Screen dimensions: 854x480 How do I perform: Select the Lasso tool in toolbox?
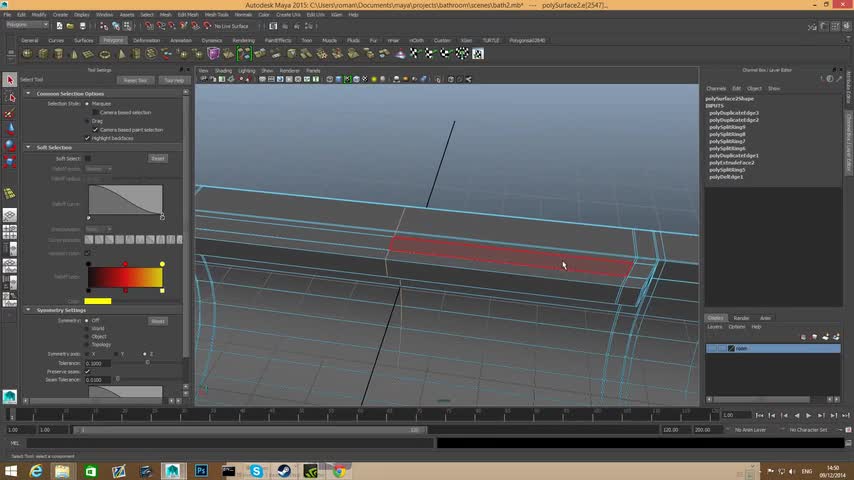coord(10,97)
